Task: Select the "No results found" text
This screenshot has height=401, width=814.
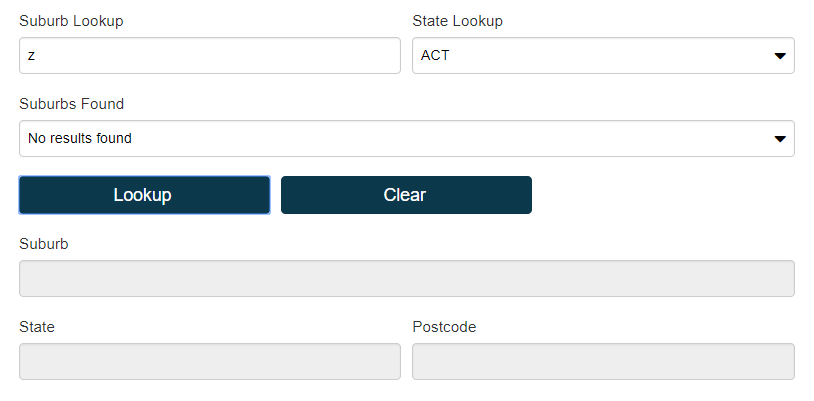Action: coord(80,139)
